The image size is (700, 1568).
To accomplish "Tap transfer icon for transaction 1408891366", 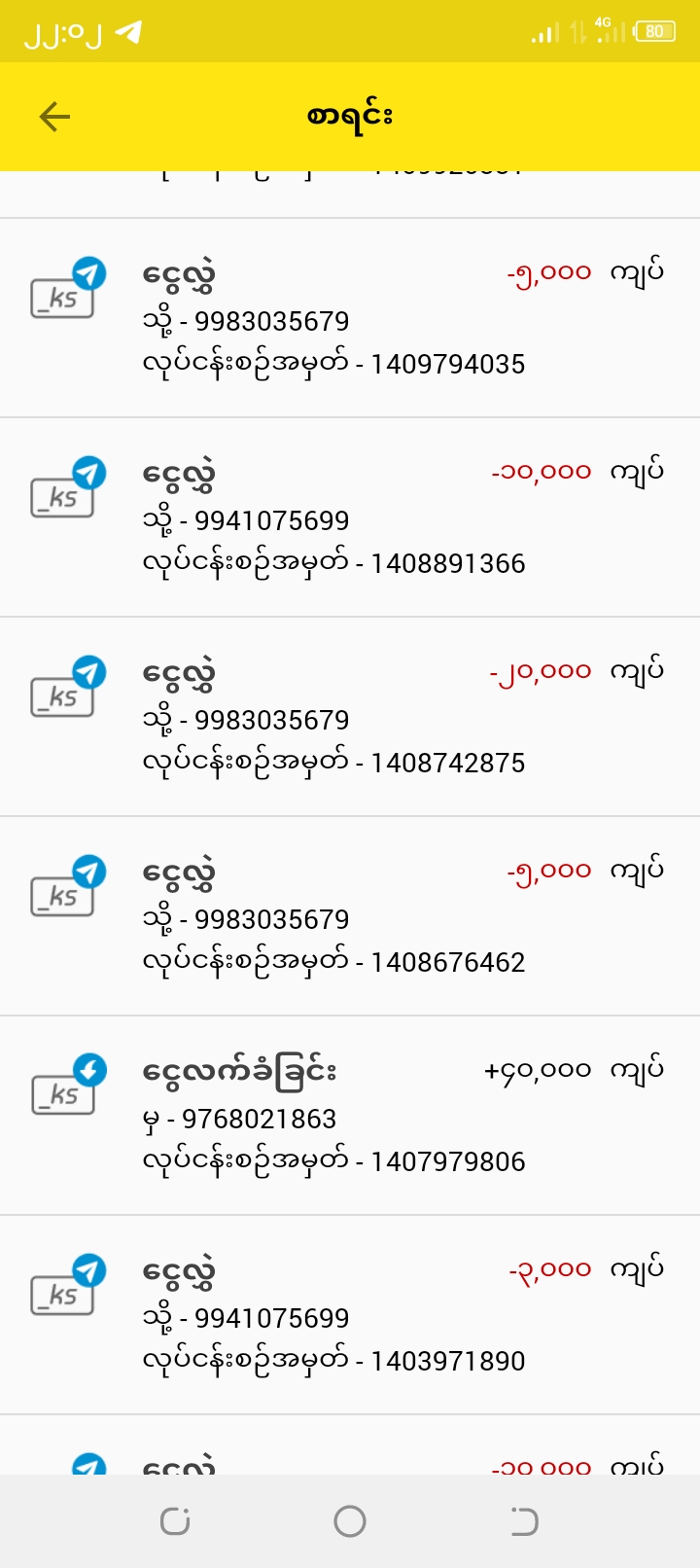I will 66,488.
